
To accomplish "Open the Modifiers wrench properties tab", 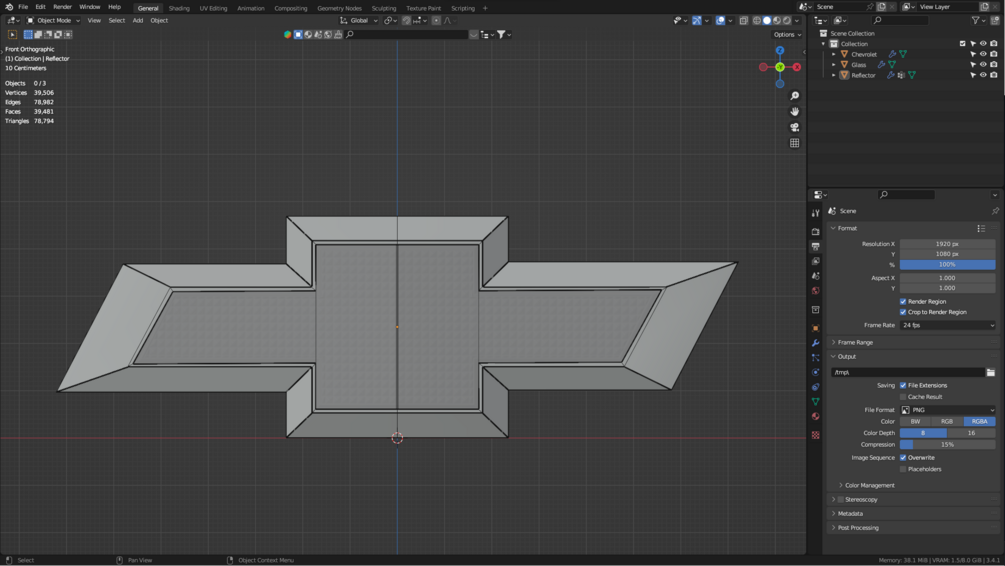I will (x=816, y=343).
